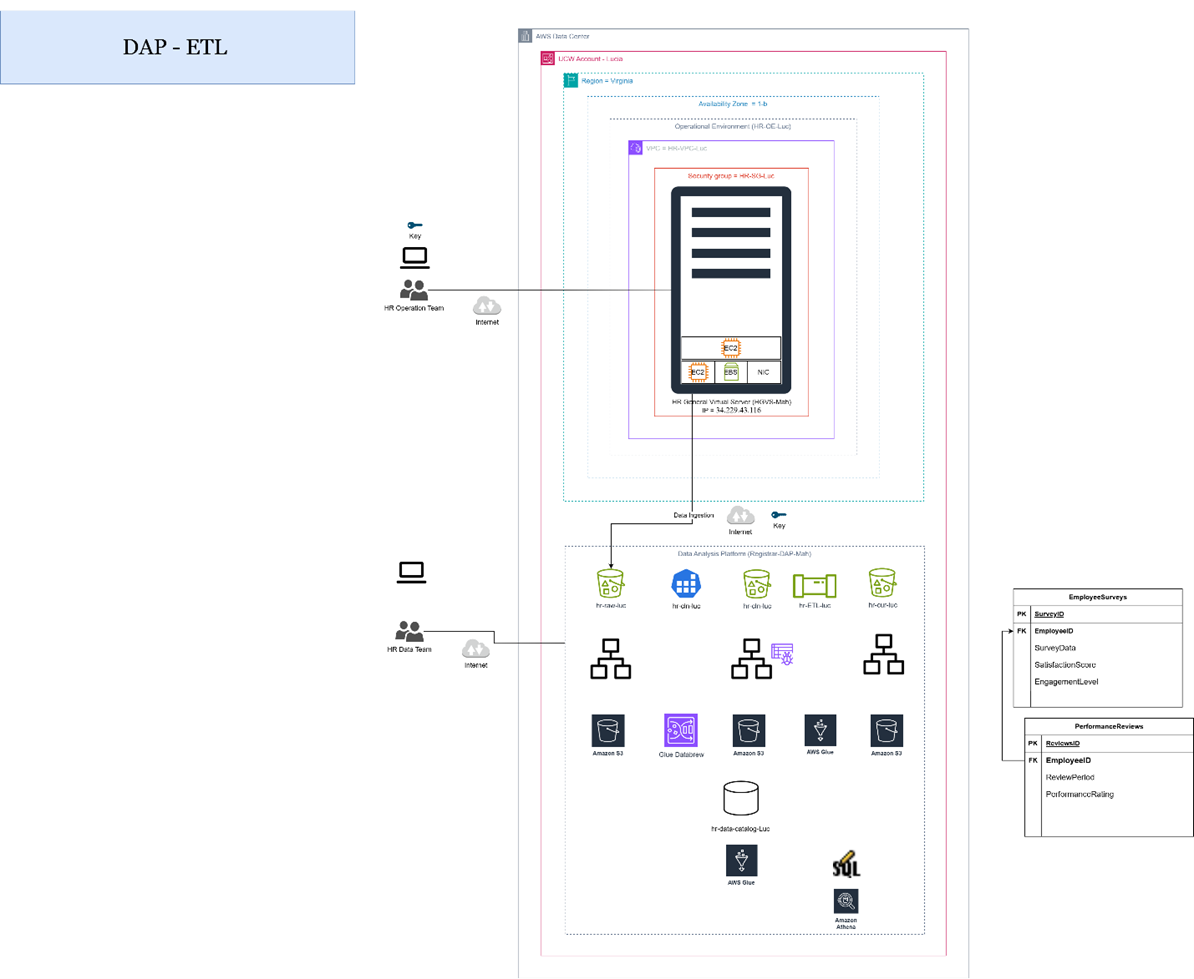Select the HR Operation Team users icon
The image size is (1194, 979).
pyautogui.click(x=413, y=290)
